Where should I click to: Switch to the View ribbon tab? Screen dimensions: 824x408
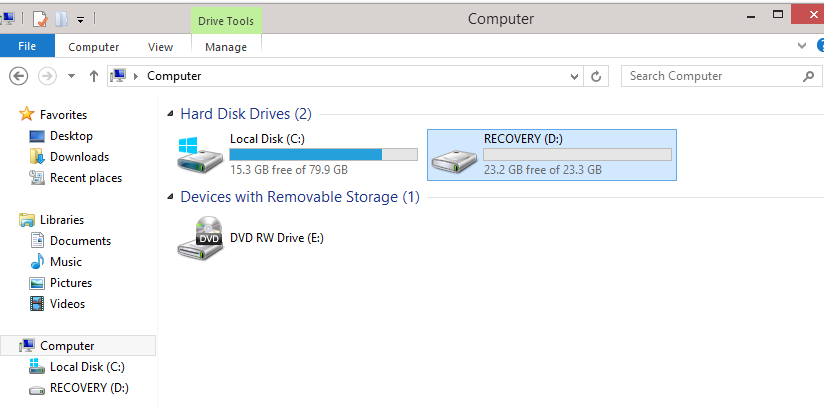[160, 47]
